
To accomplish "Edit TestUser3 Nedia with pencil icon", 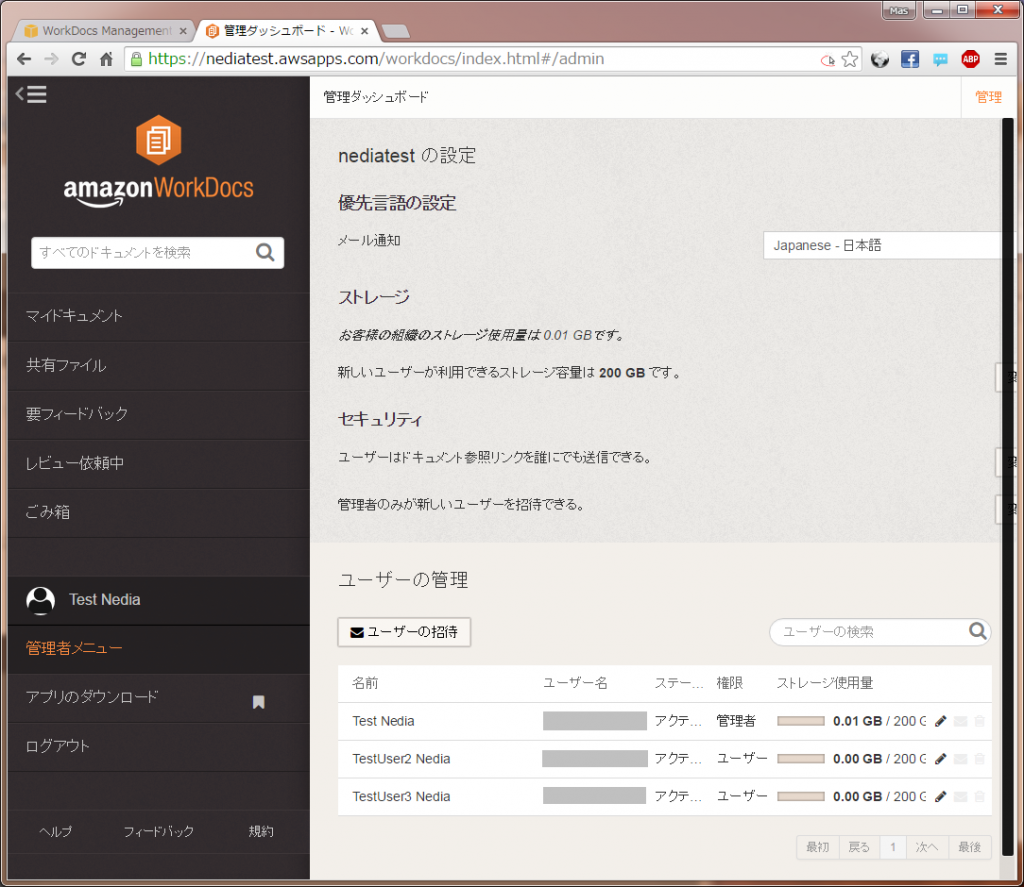I will [x=940, y=797].
